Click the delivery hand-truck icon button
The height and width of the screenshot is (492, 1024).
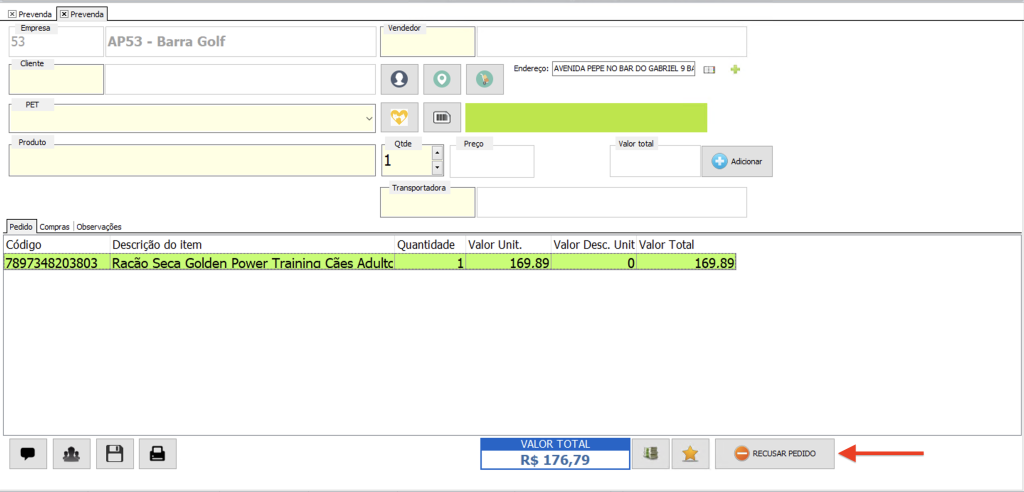[x=485, y=78]
